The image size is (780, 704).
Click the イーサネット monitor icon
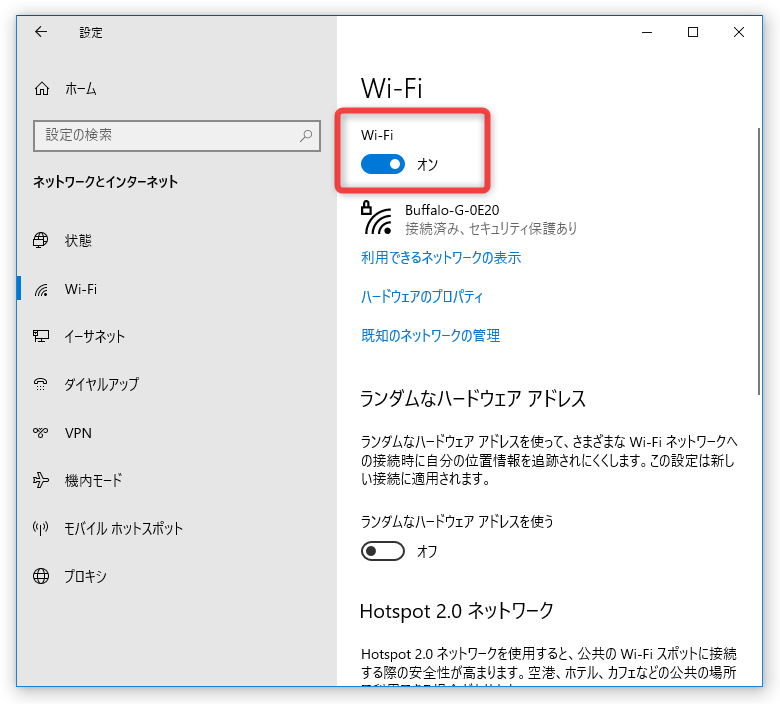[x=41, y=336]
